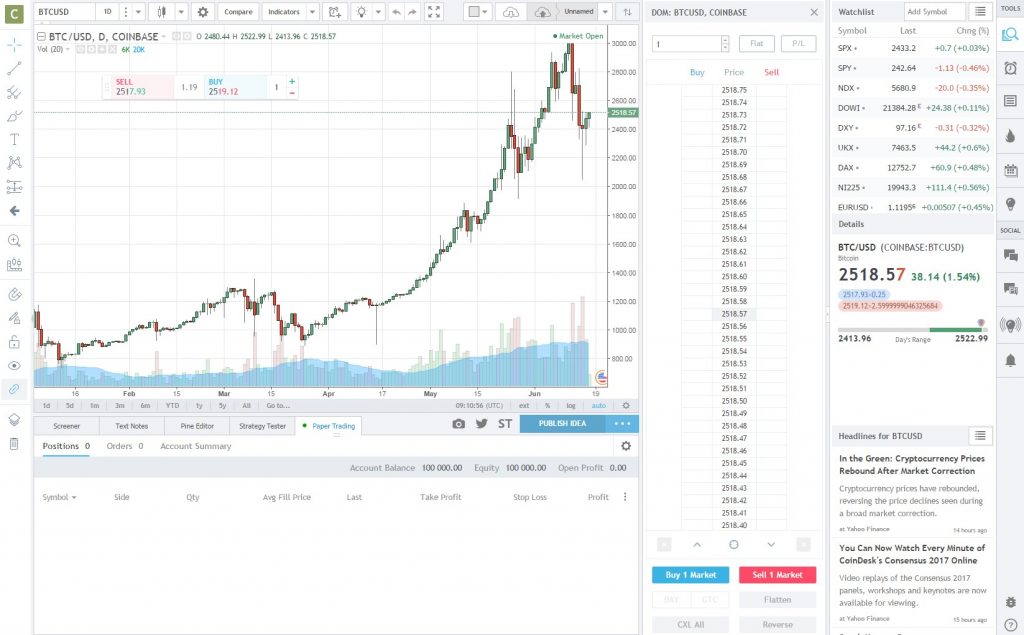Image resolution: width=1024 pixels, height=635 pixels.
Task: Open the Text Notes tab
Action: coord(132,426)
